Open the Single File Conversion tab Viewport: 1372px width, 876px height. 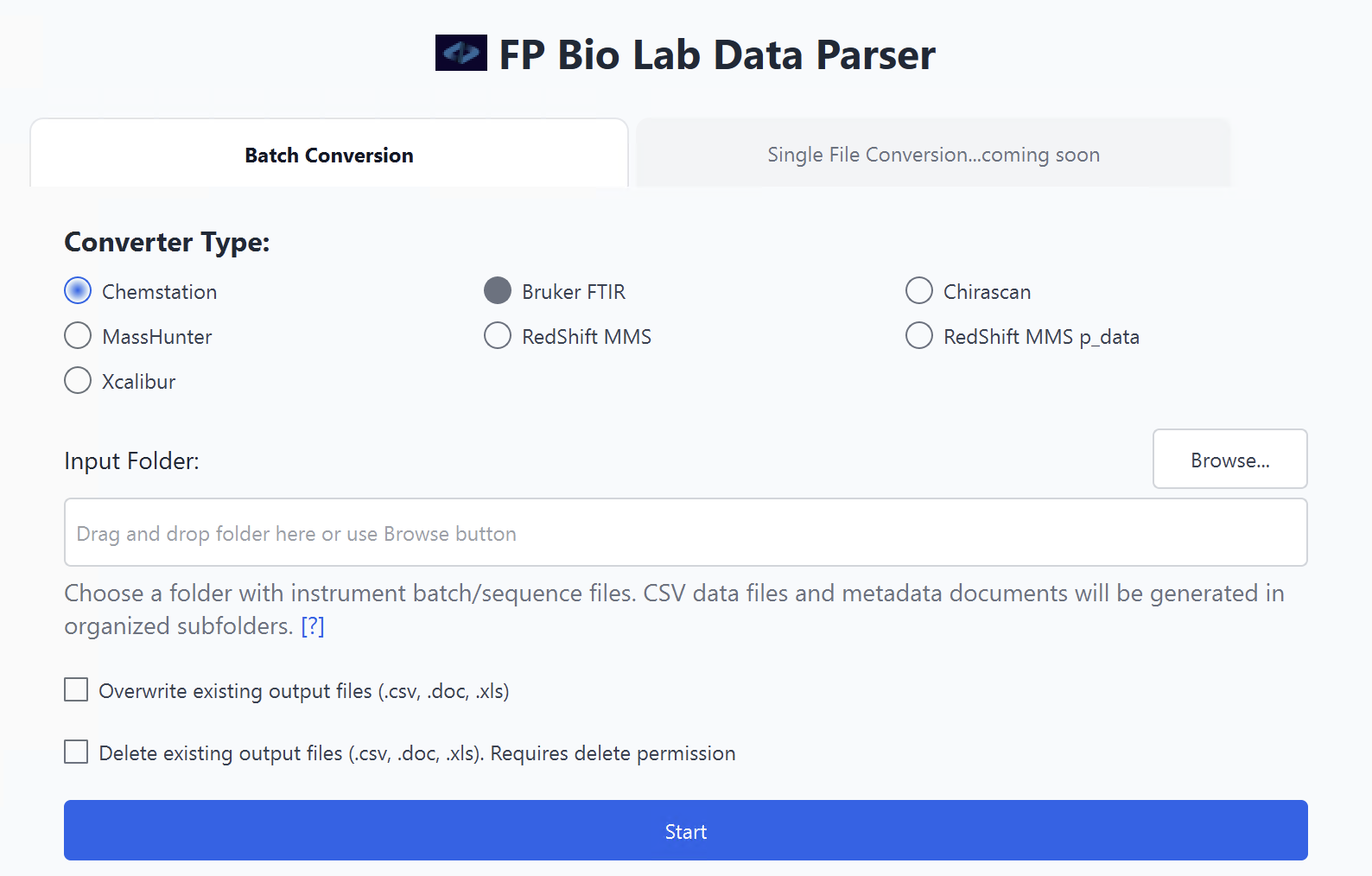pos(933,156)
